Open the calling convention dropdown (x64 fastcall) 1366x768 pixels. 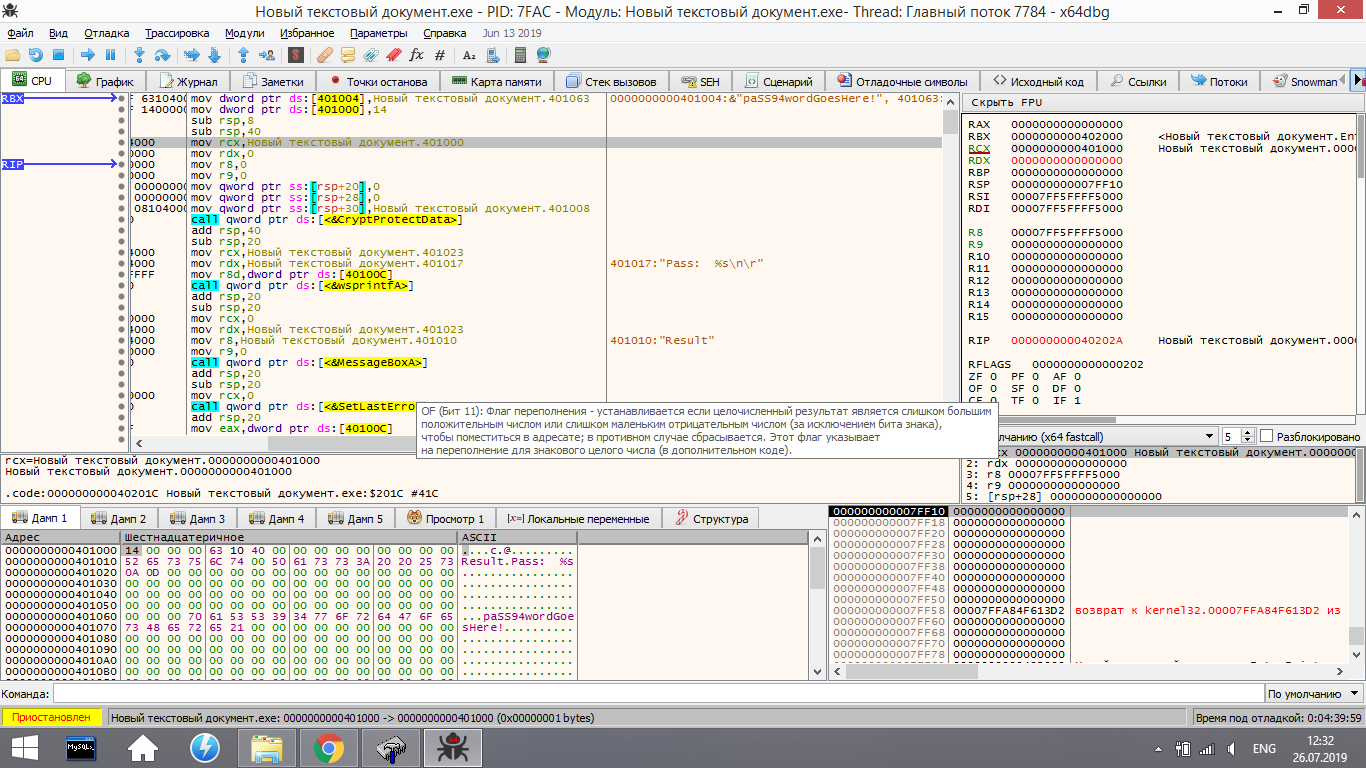point(1208,437)
